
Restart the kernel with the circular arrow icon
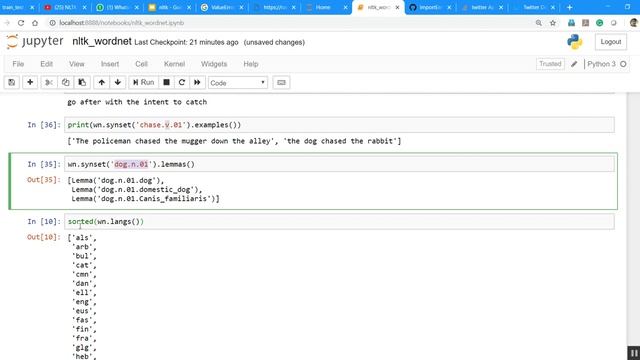tap(182, 82)
